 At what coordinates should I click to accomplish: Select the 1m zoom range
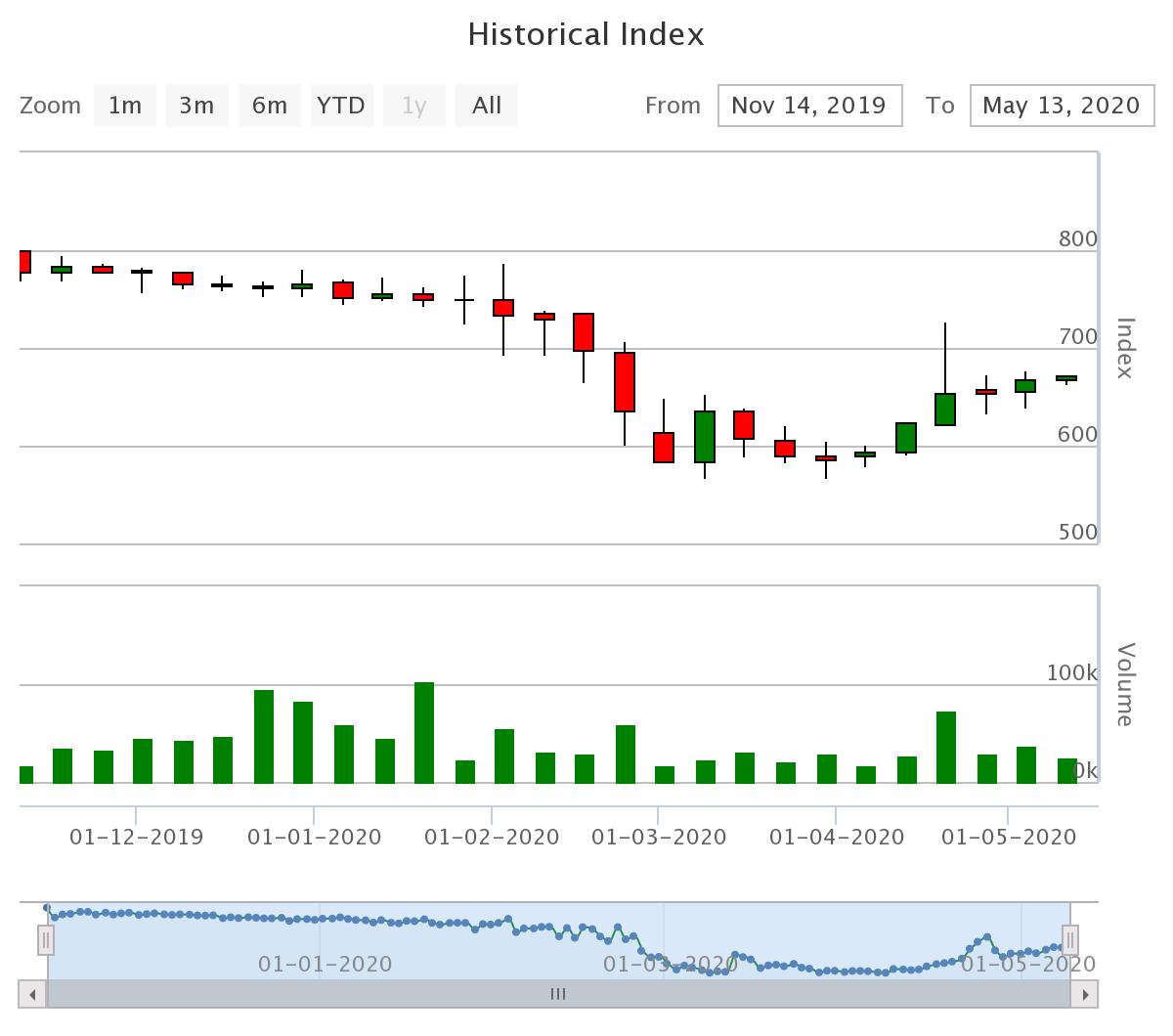click(125, 106)
